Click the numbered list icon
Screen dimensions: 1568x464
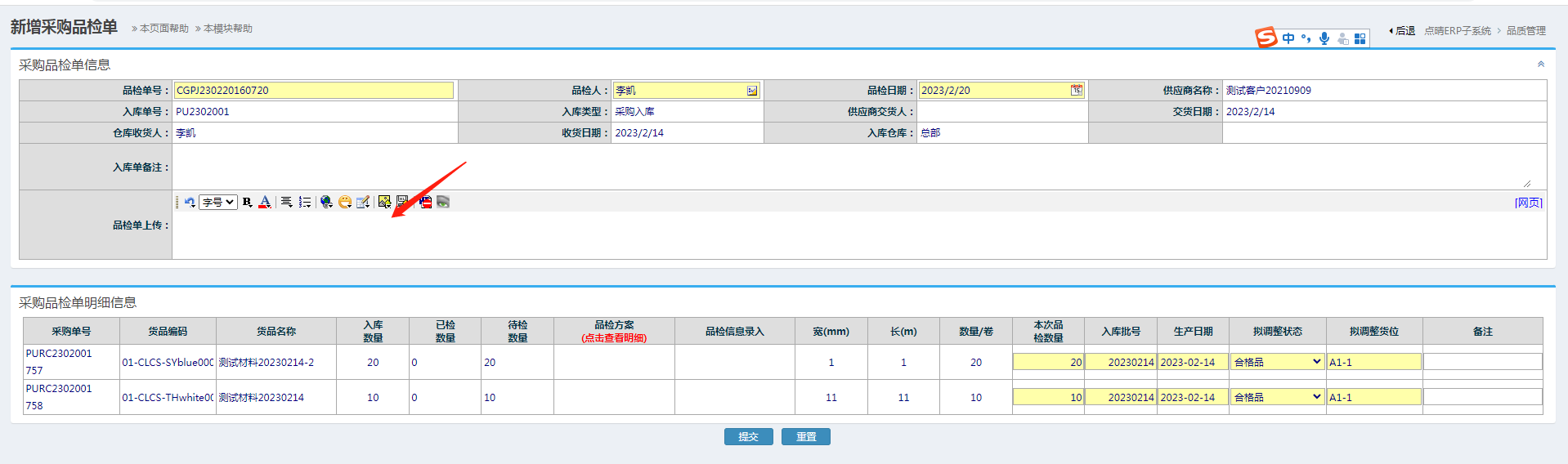(305, 202)
